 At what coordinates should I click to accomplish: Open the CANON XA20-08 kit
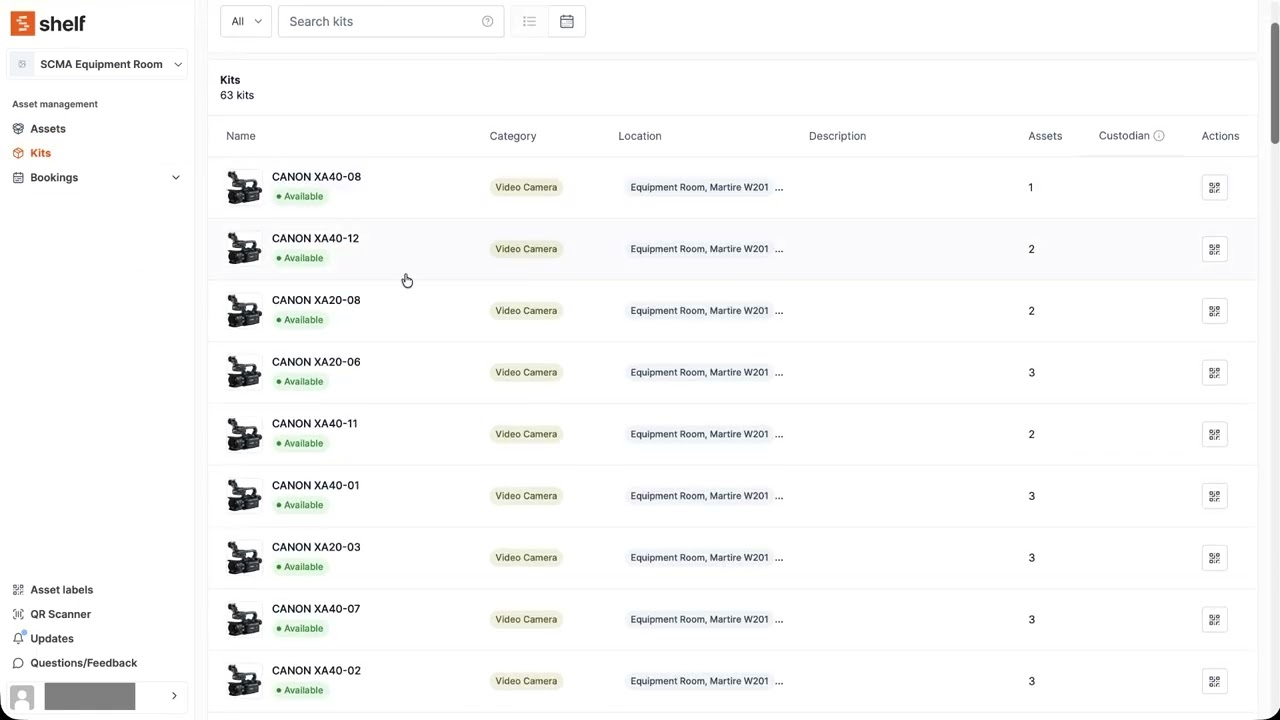tap(316, 300)
